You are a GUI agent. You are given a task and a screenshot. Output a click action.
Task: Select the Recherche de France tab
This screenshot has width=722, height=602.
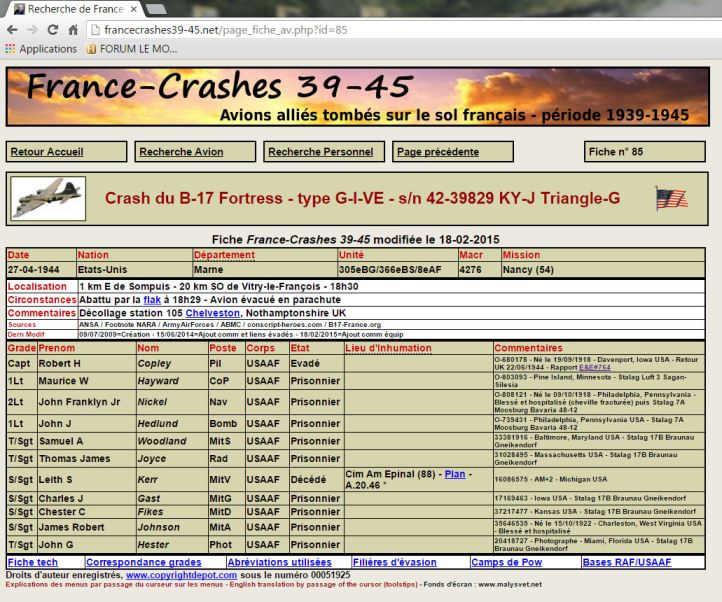74,9
